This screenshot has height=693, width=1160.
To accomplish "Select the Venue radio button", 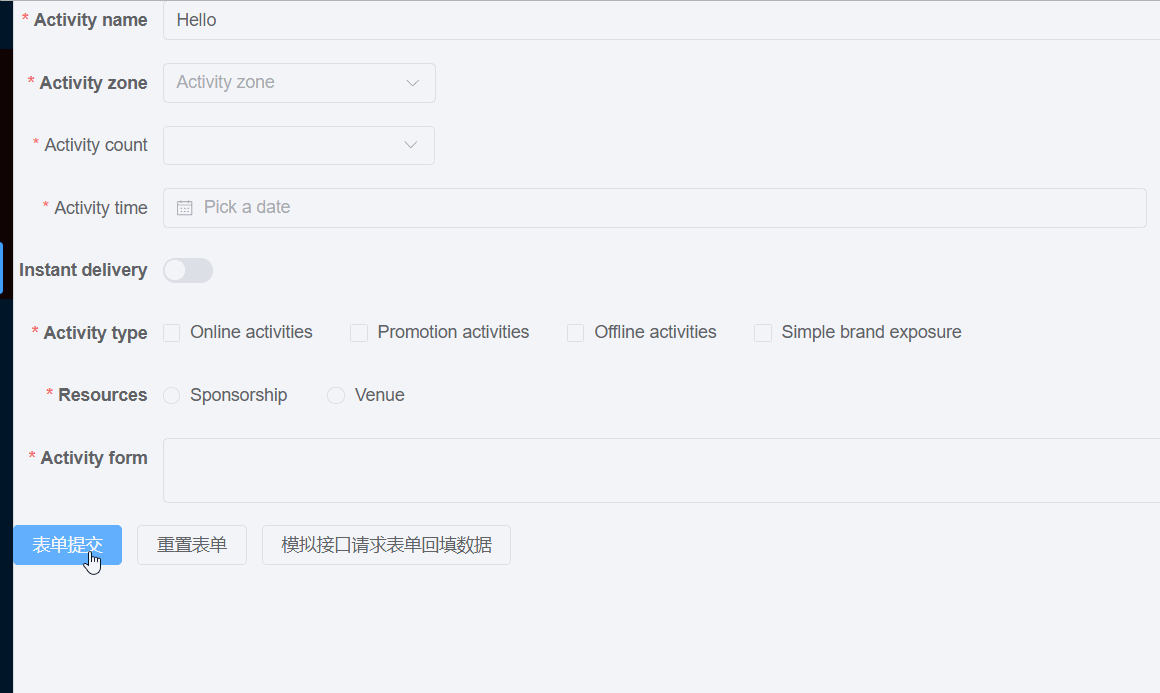I will click(x=336, y=396).
